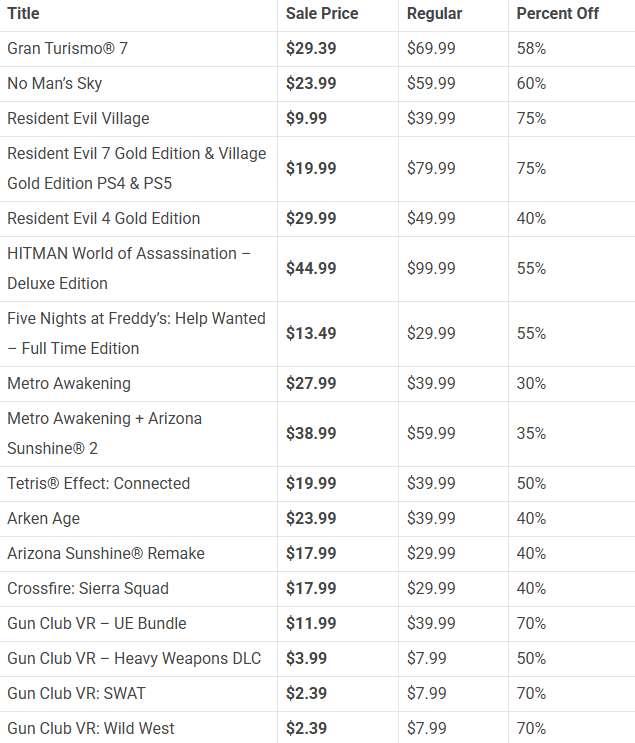Click Resident Evil Village $9.99 sale price

tap(306, 118)
